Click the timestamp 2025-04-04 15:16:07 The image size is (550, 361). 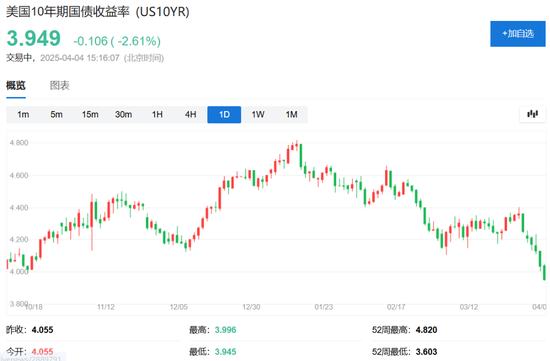(80, 58)
